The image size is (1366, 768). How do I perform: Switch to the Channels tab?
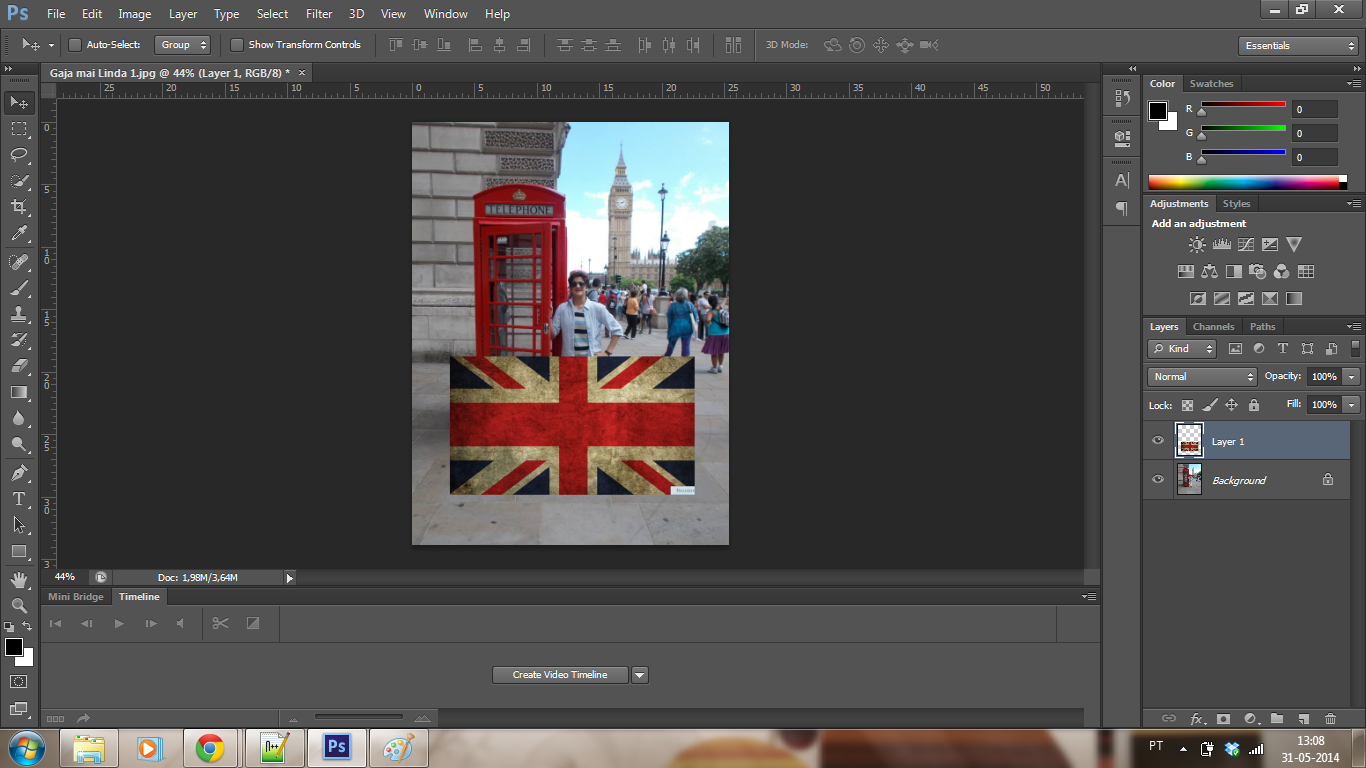[1213, 327]
